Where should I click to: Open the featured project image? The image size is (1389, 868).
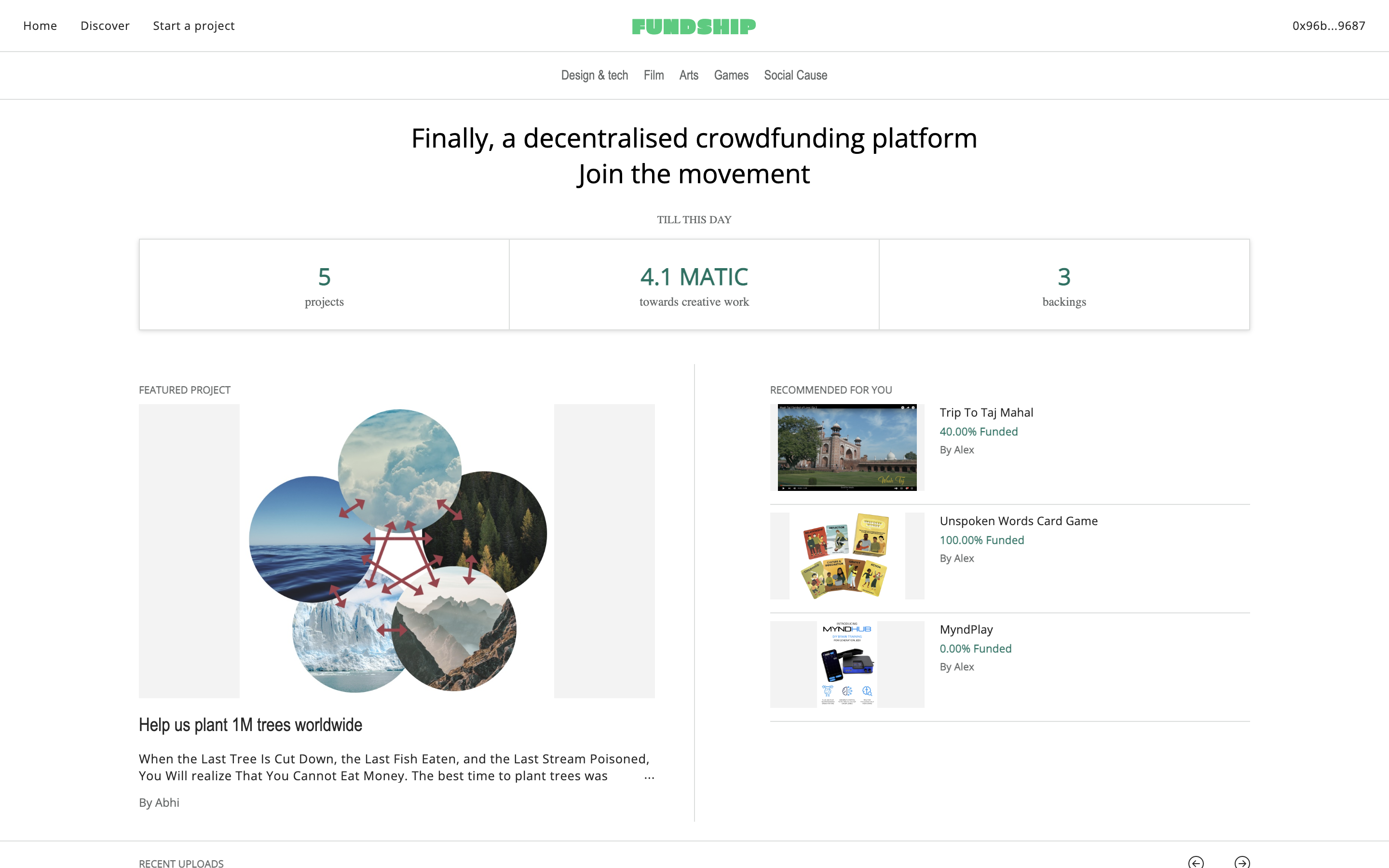point(396,551)
